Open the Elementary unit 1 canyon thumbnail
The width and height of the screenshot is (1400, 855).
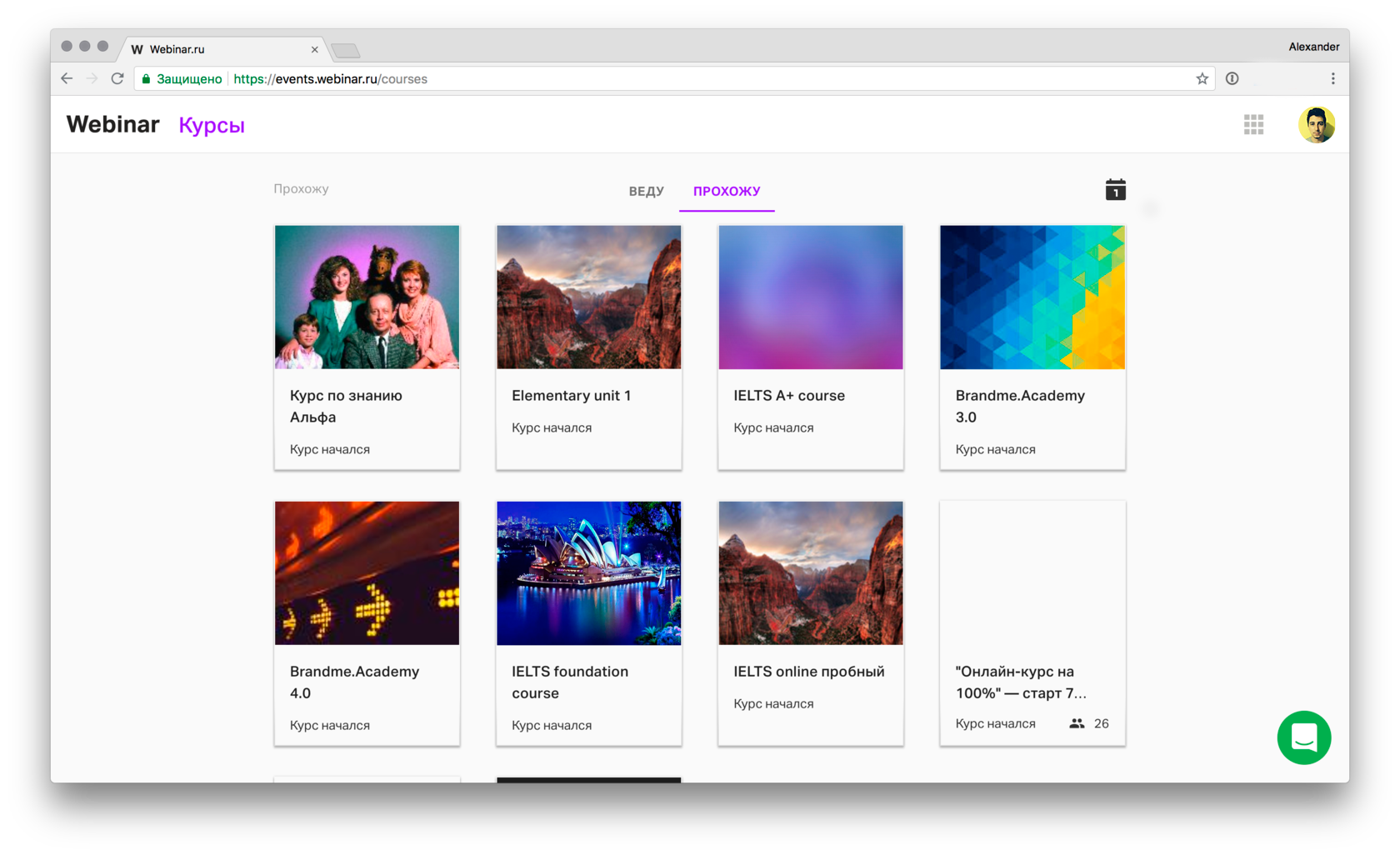tap(588, 297)
